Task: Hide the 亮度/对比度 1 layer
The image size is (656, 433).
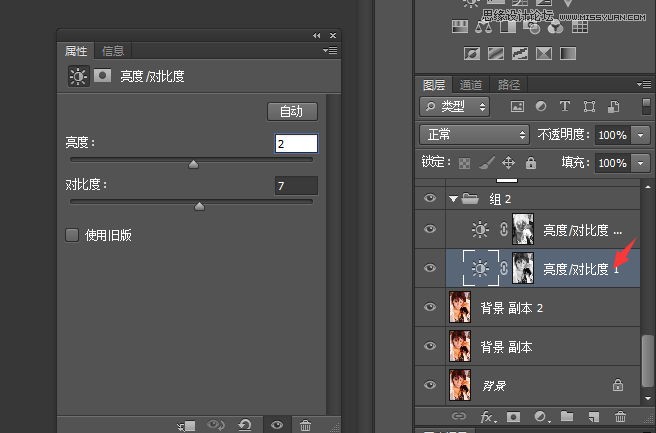Action: coord(430,268)
